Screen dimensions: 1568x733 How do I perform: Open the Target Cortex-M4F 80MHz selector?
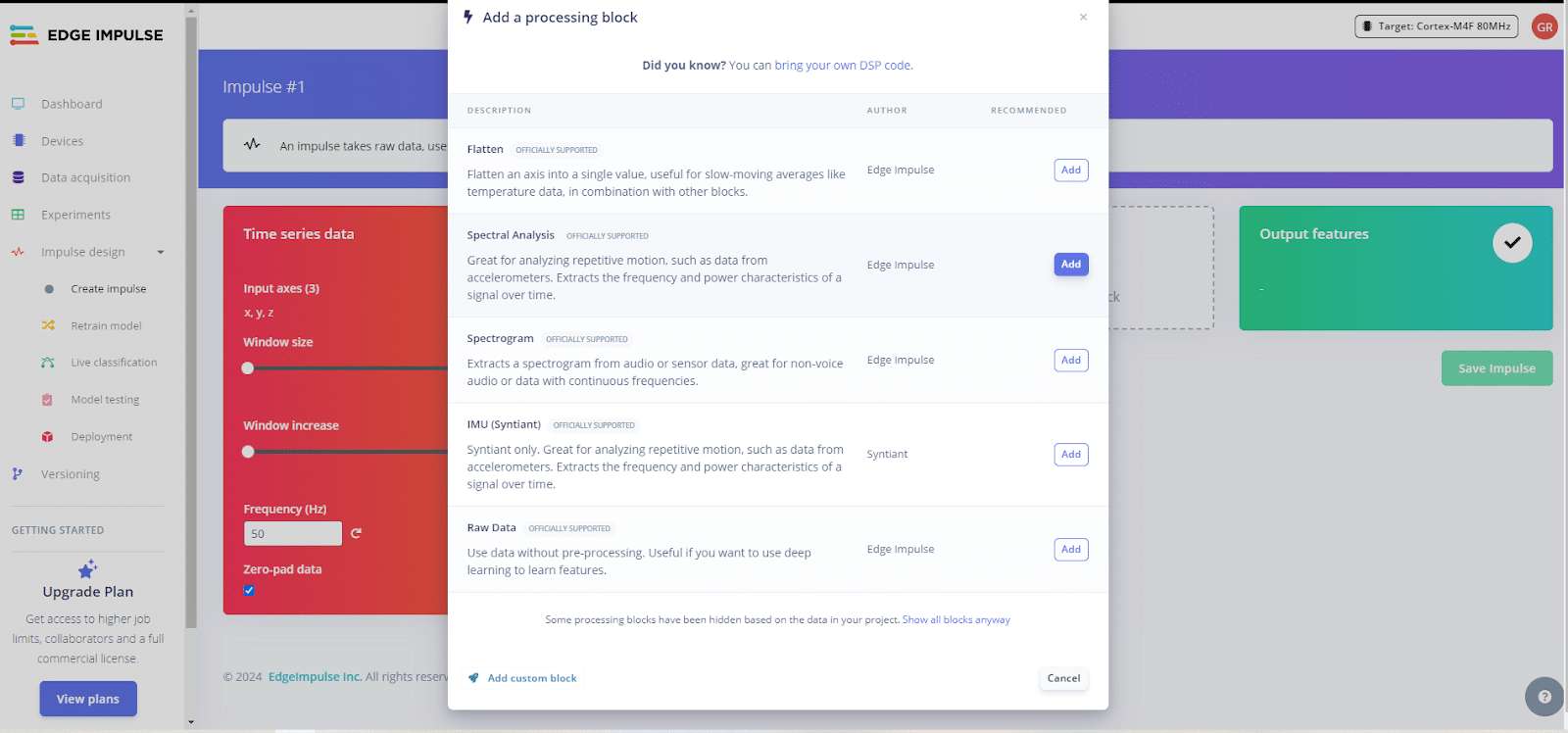pyautogui.click(x=1436, y=26)
